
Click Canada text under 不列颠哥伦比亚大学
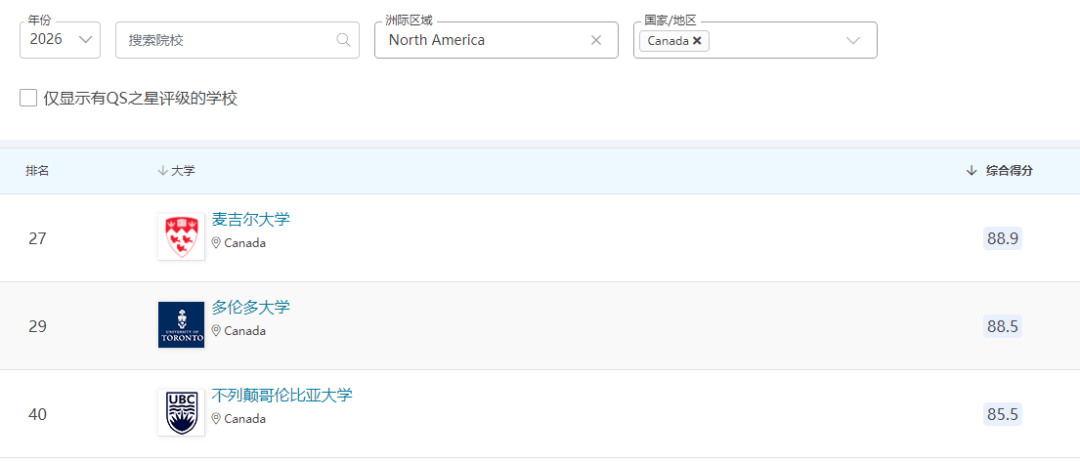(x=245, y=419)
